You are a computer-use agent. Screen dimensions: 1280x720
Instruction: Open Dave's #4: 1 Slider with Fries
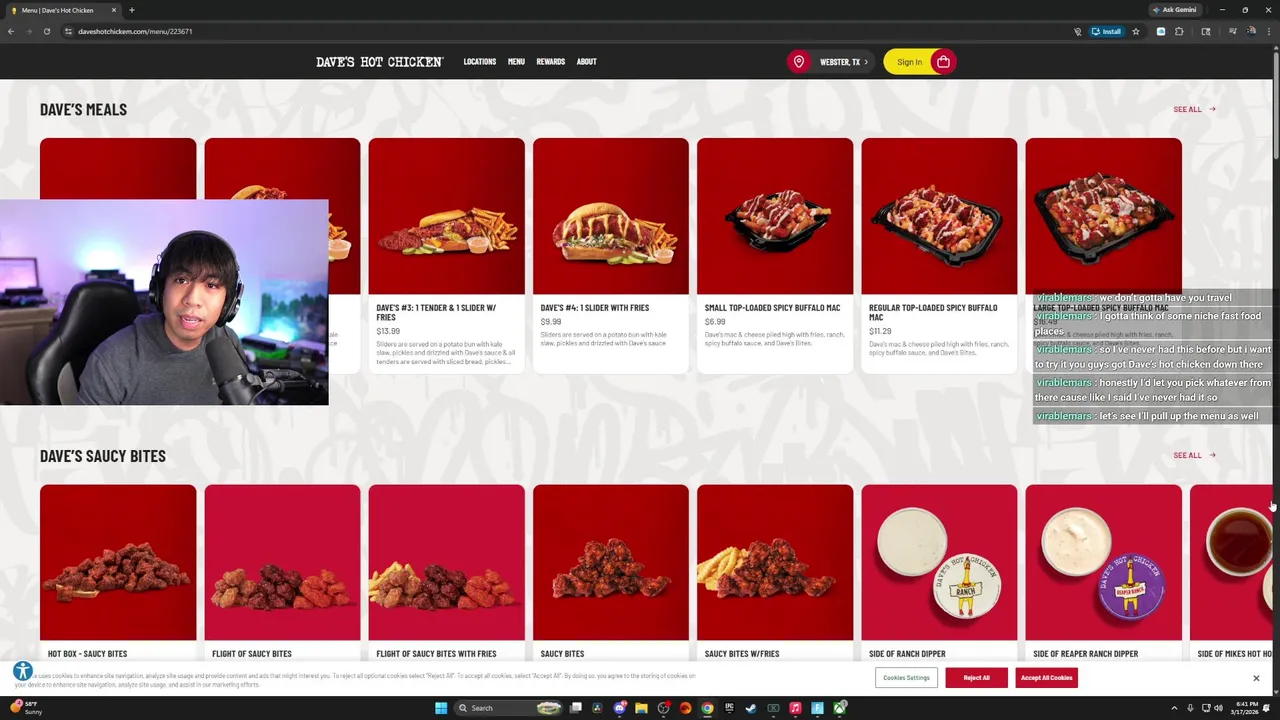(610, 255)
